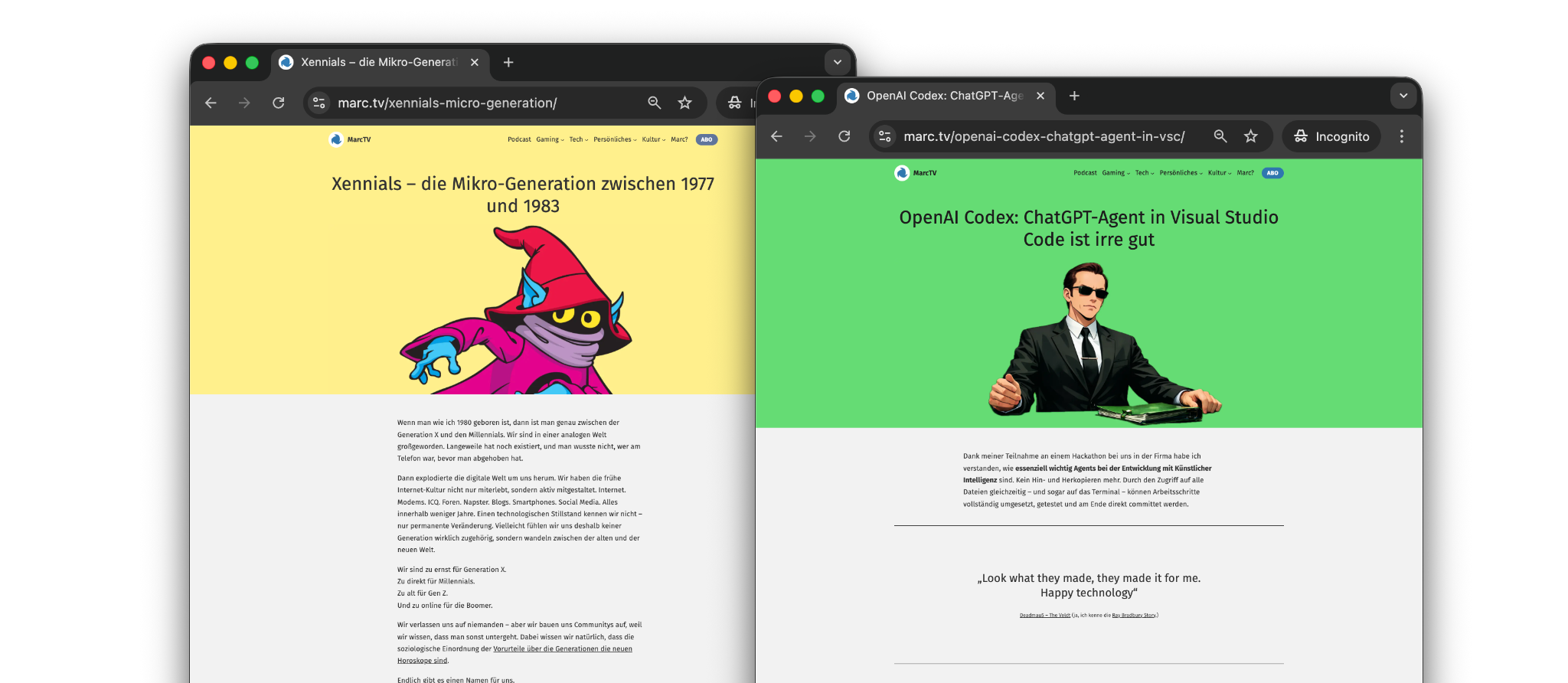
Task: Open Podcast on the Xennials page
Action: [x=519, y=139]
